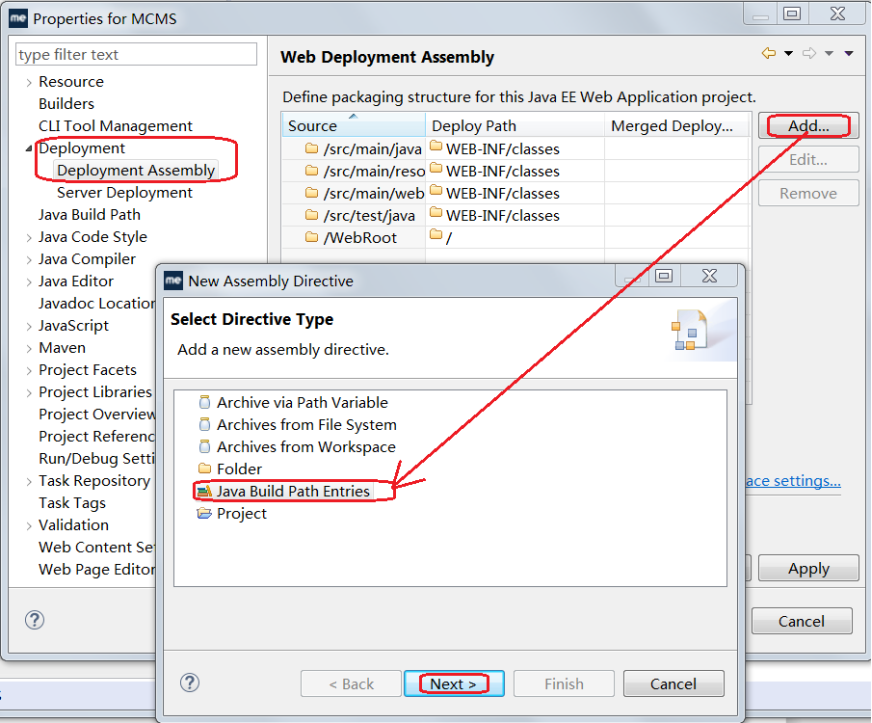
Task: Open the workspace settings link
Action: tap(793, 481)
